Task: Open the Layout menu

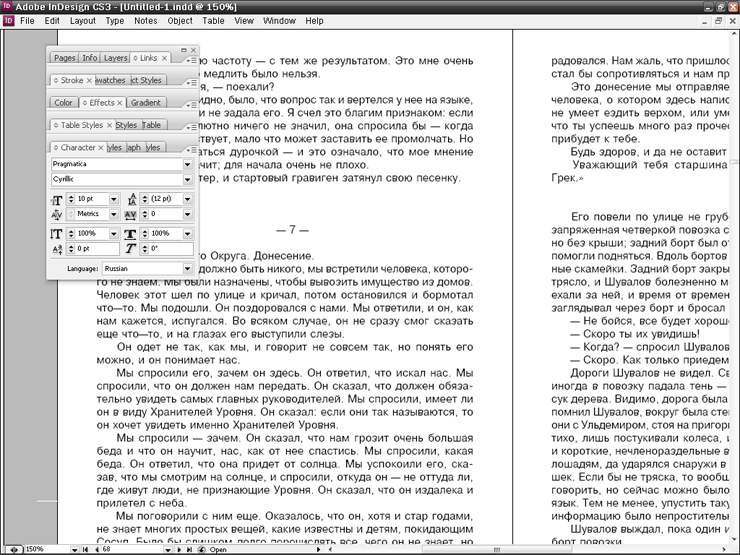Action: tap(83, 21)
